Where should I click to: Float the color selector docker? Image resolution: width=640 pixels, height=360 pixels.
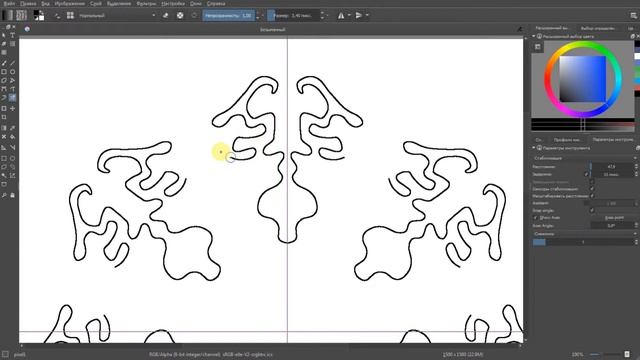[632, 36]
